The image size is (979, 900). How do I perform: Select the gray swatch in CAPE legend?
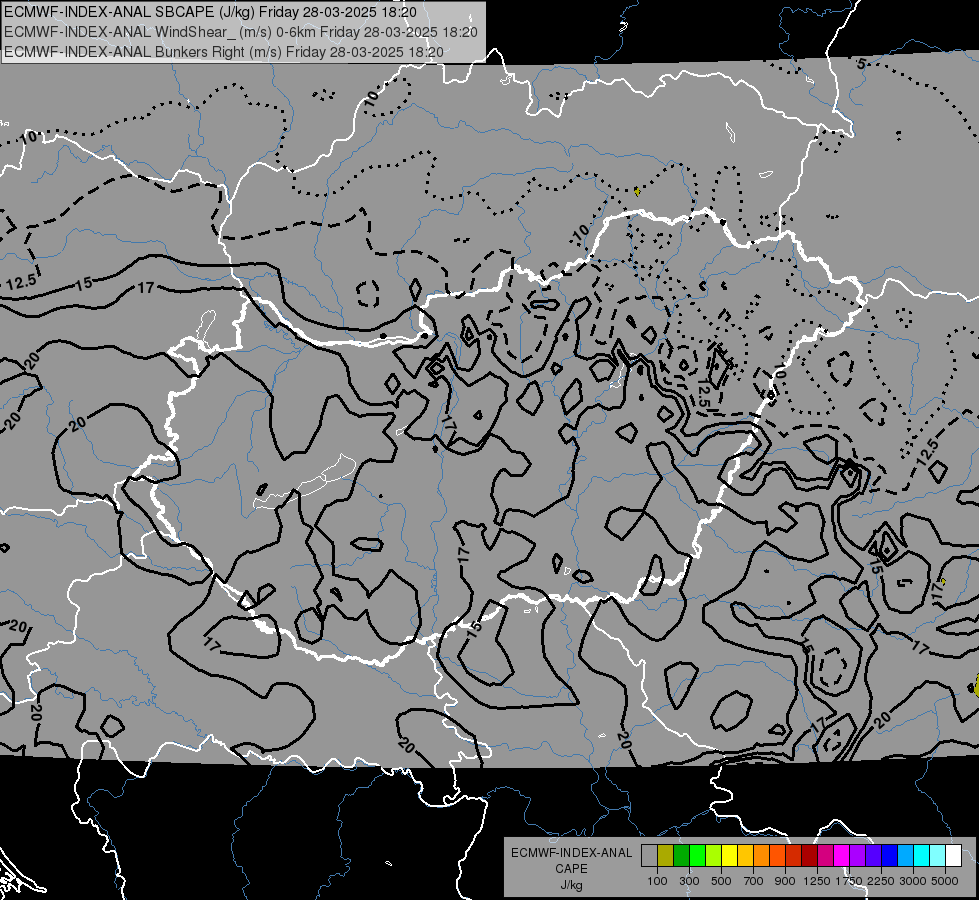[x=649, y=856]
